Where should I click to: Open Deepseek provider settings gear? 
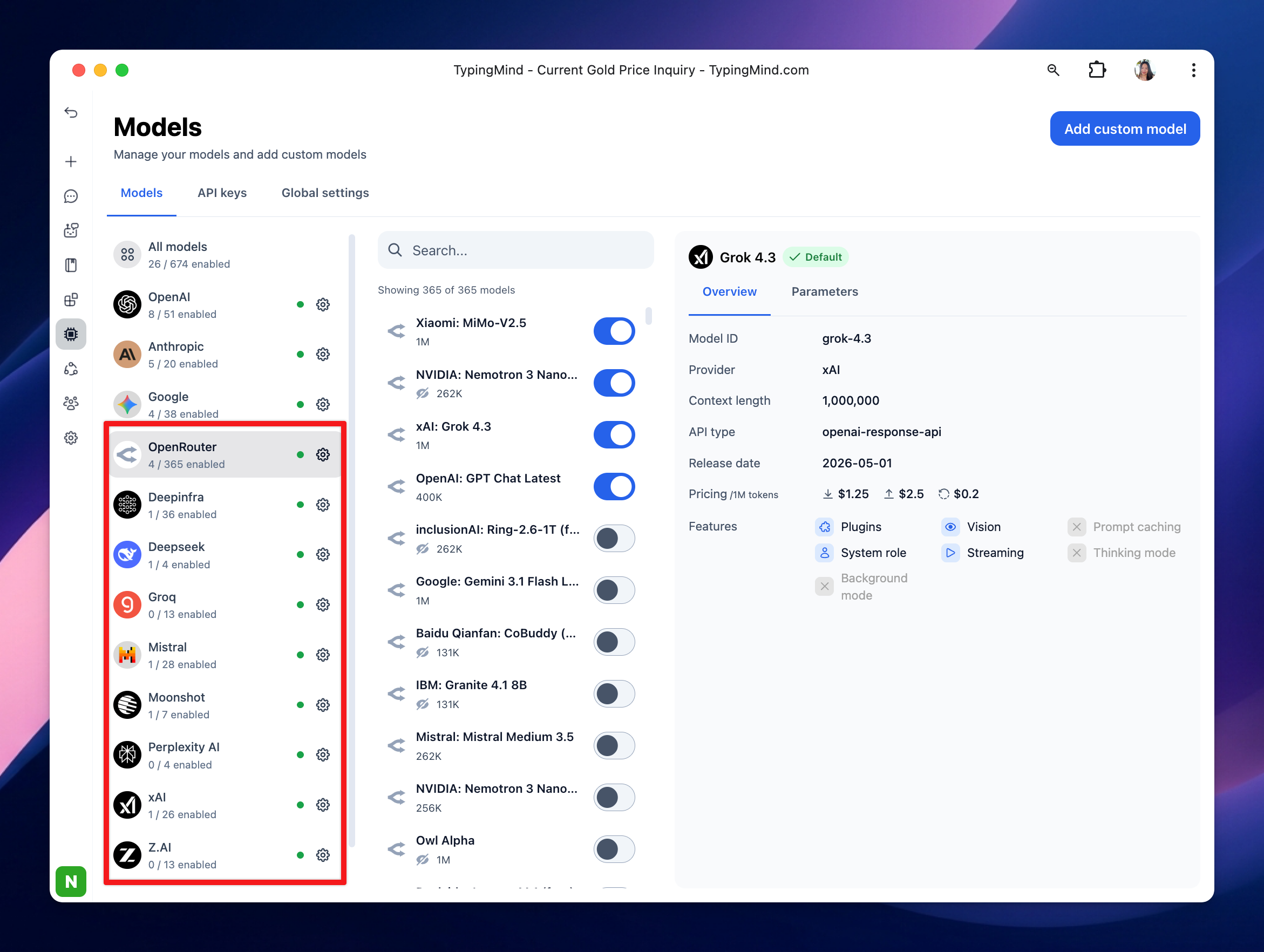[x=323, y=555]
